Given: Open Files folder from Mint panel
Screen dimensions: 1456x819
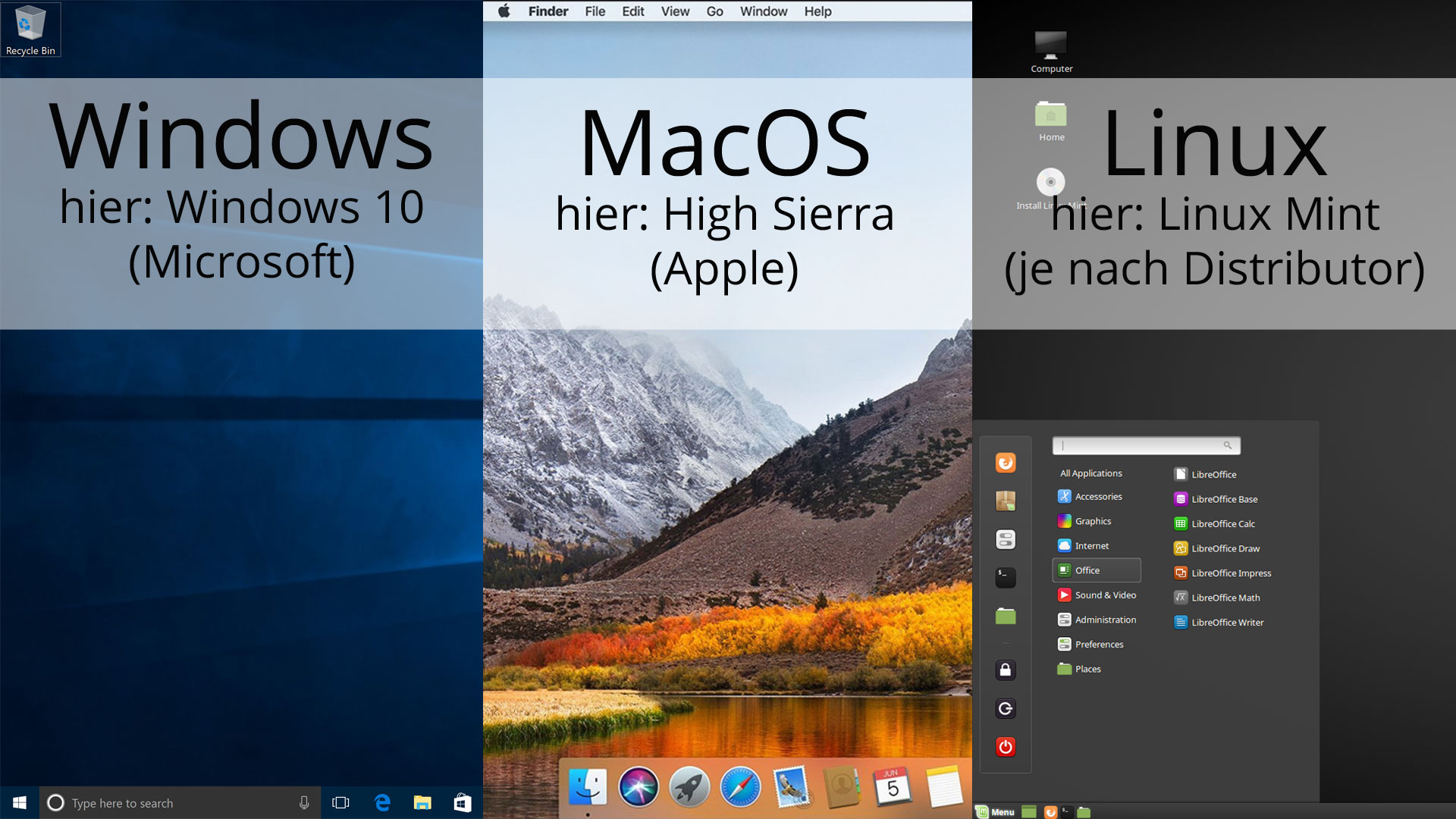Looking at the screenshot, I should pyautogui.click(x=1084, y=811).
